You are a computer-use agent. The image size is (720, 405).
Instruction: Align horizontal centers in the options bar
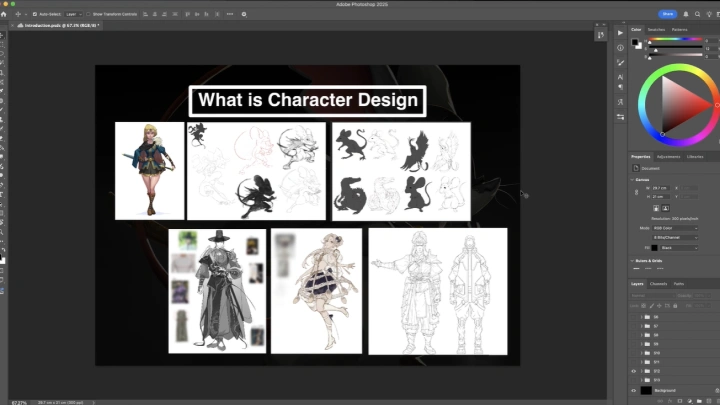click(x=155, y=14)
